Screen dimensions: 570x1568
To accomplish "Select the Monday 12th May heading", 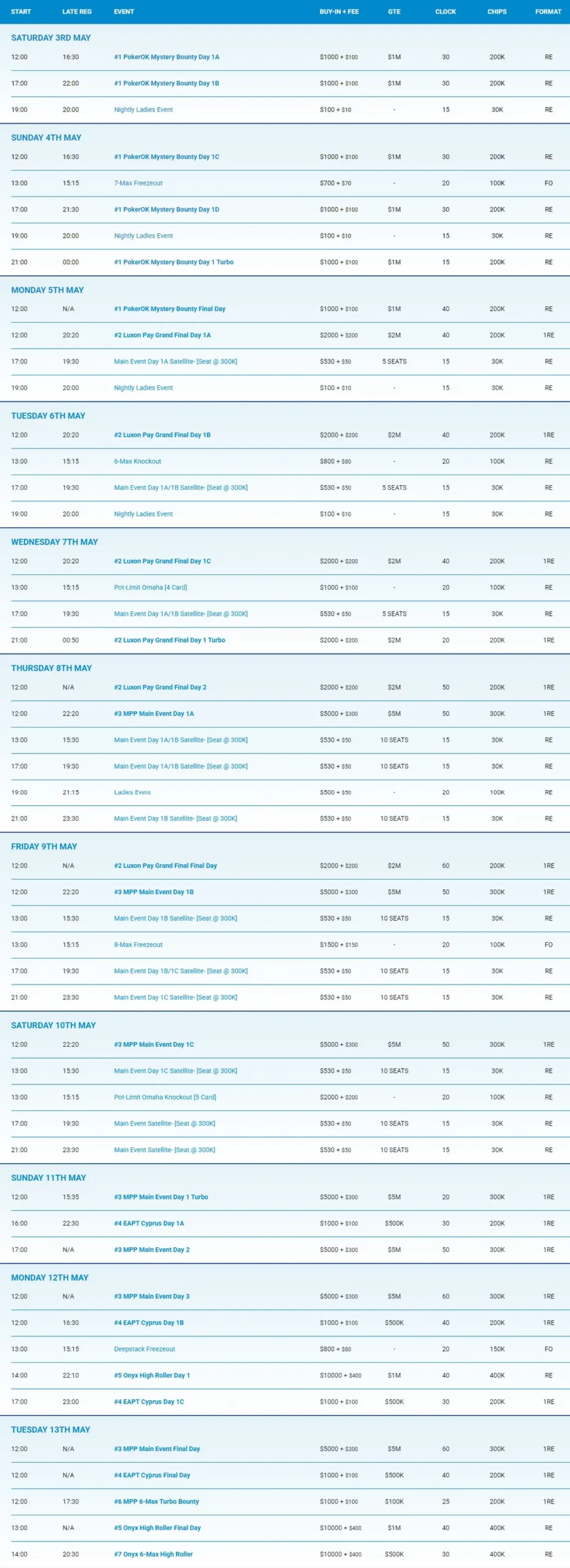I will click(50, 1278).
